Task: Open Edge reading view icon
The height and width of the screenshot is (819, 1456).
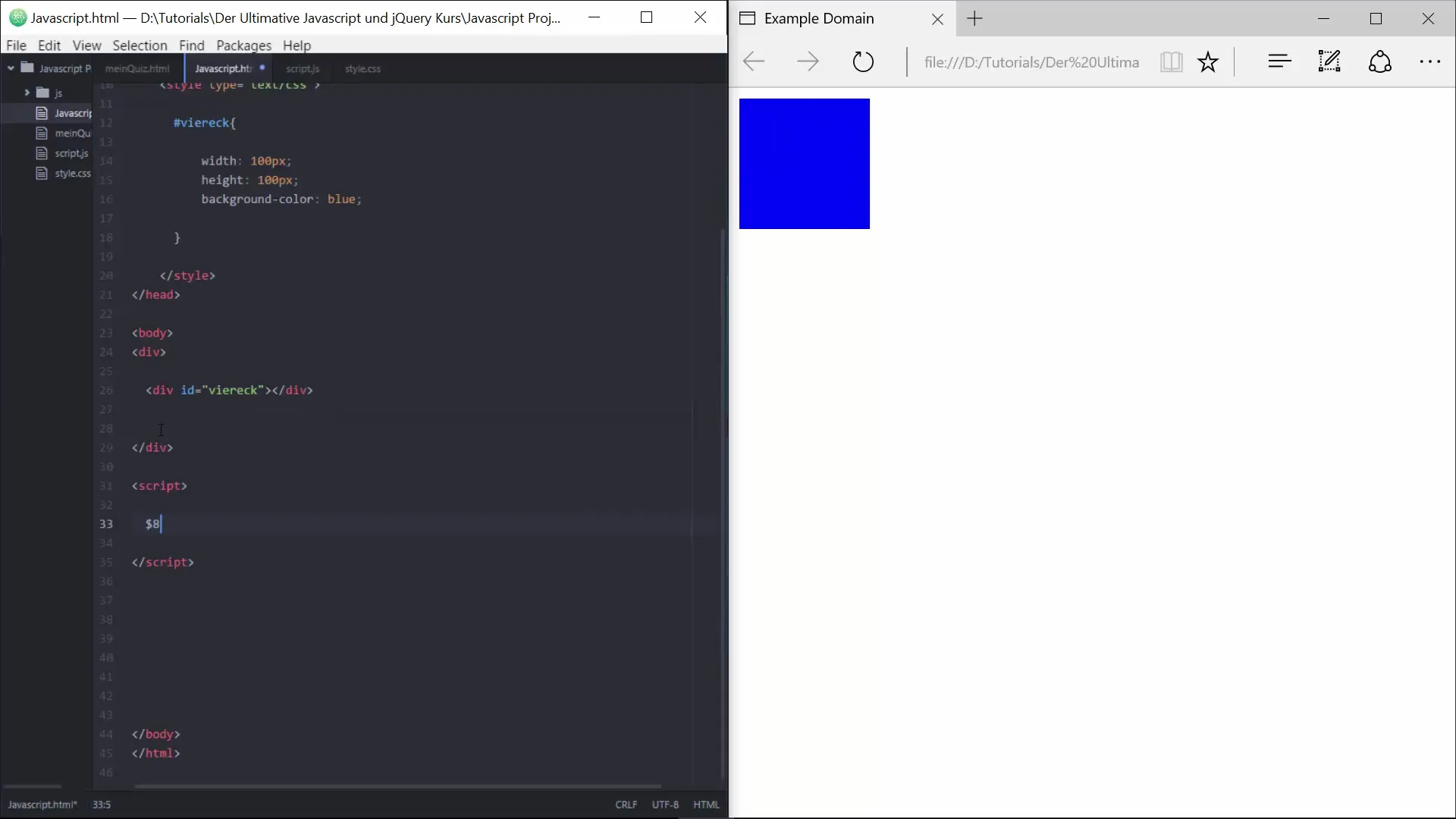Action: (x=1171, y=61)
